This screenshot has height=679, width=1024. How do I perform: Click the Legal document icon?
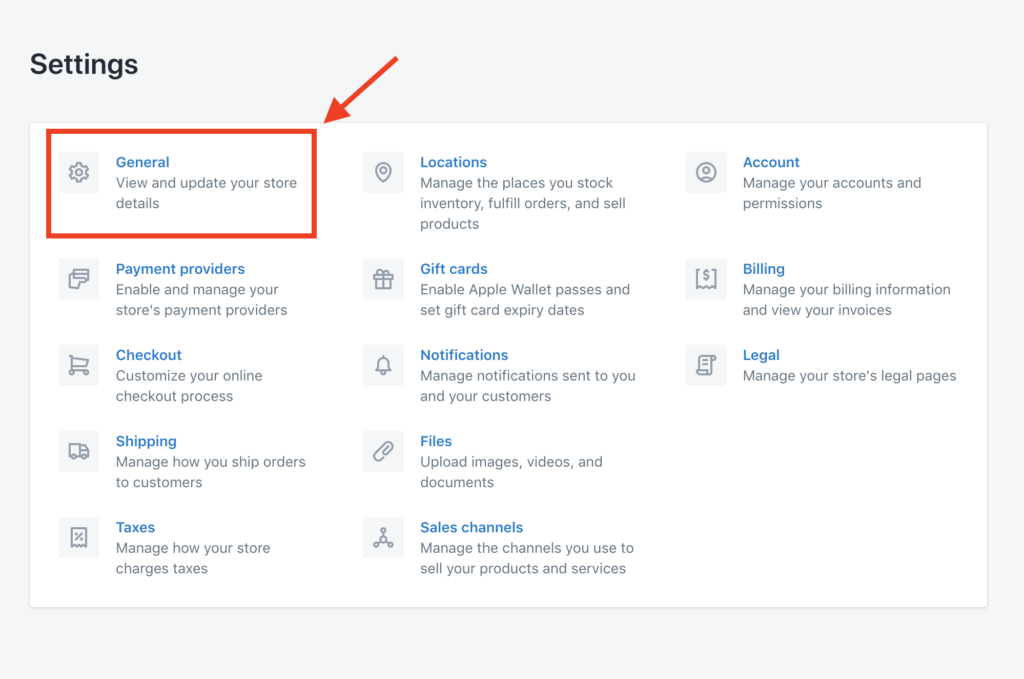[x=706, y=365]
